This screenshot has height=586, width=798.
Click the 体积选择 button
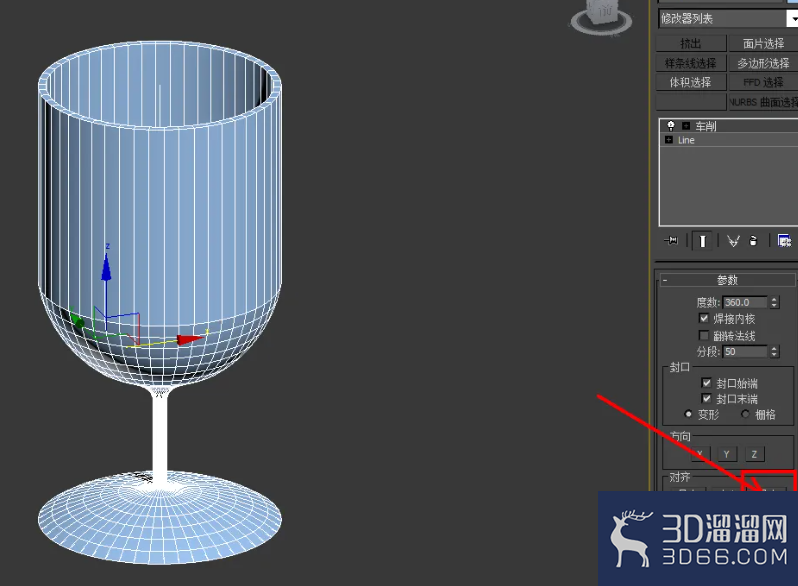(x=691, y=82)
